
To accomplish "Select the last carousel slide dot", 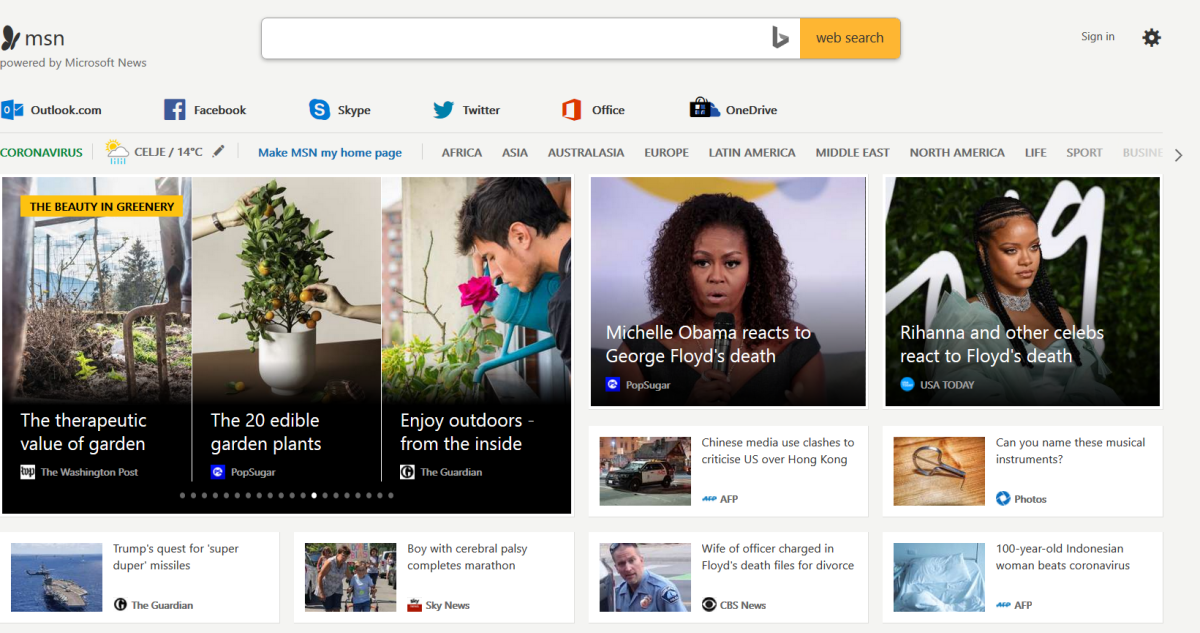I will (390, 495).
